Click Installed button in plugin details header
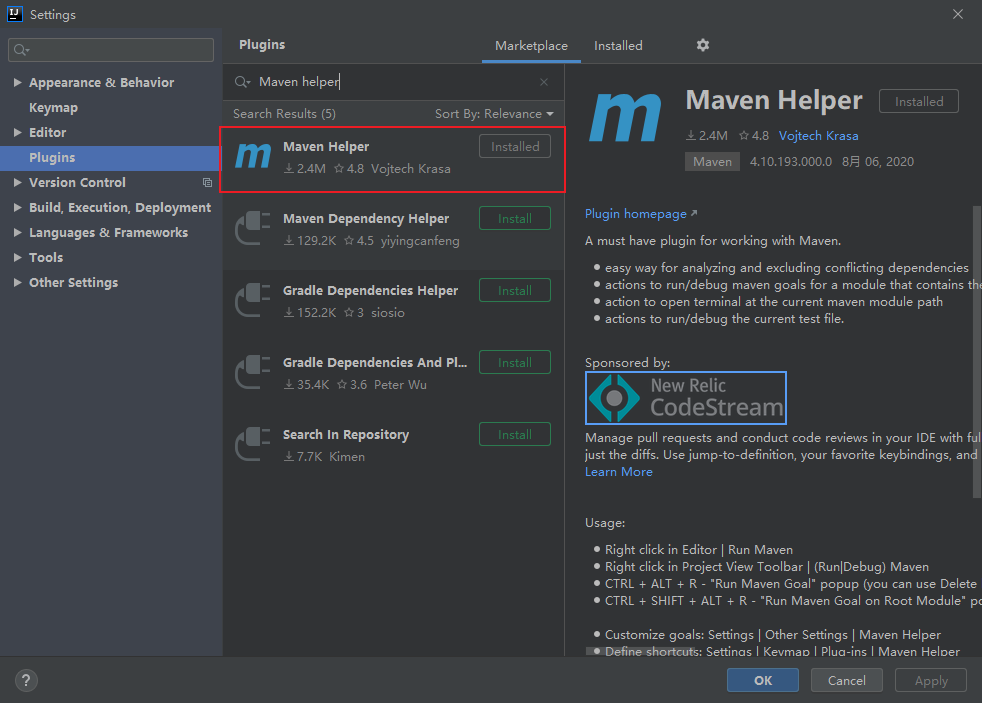This screenshot has width=982, height=703. [919, 101]
